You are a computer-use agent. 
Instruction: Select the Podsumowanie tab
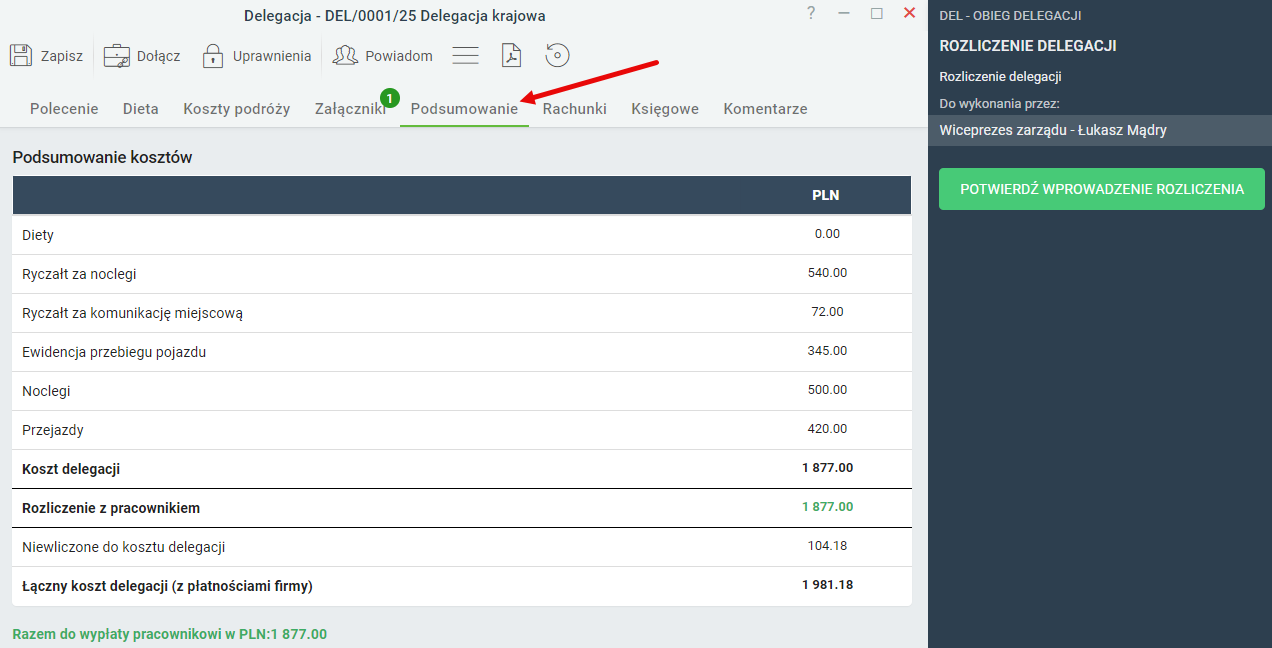click(464, 109)
